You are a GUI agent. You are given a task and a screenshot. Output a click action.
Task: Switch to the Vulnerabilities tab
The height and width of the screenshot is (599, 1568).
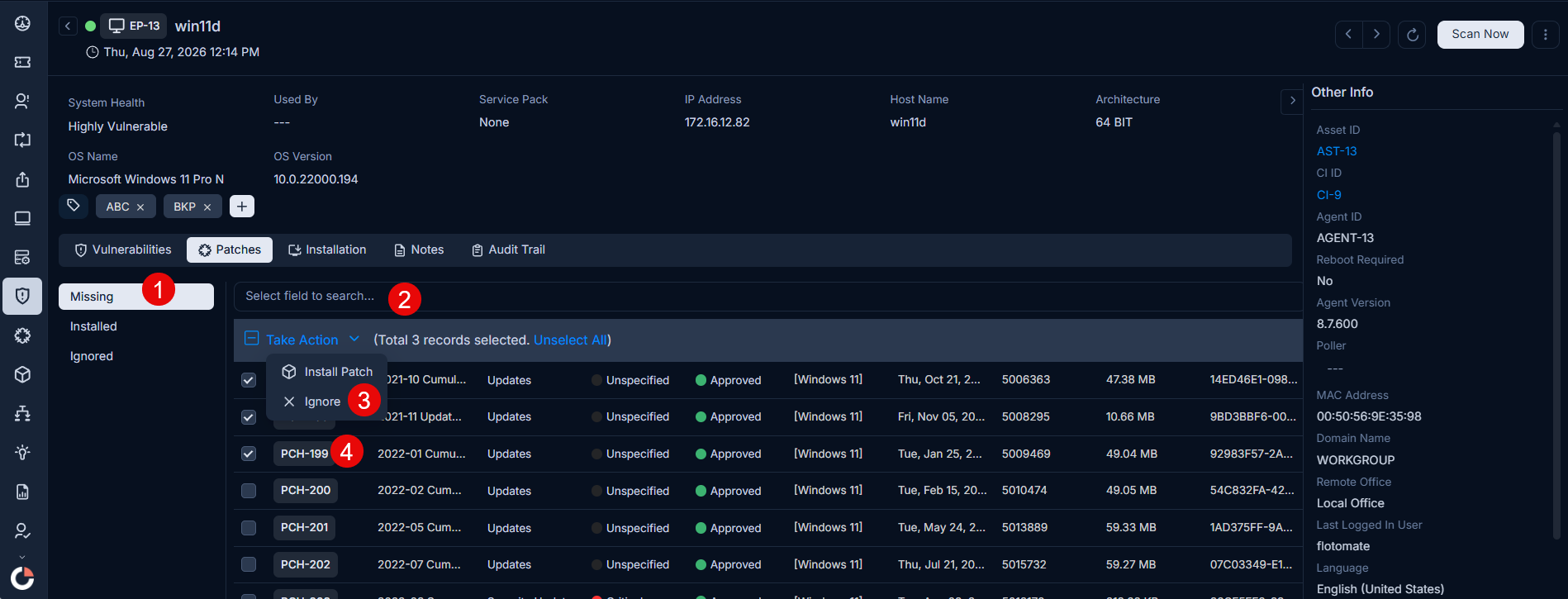click(x=122, y=250)
